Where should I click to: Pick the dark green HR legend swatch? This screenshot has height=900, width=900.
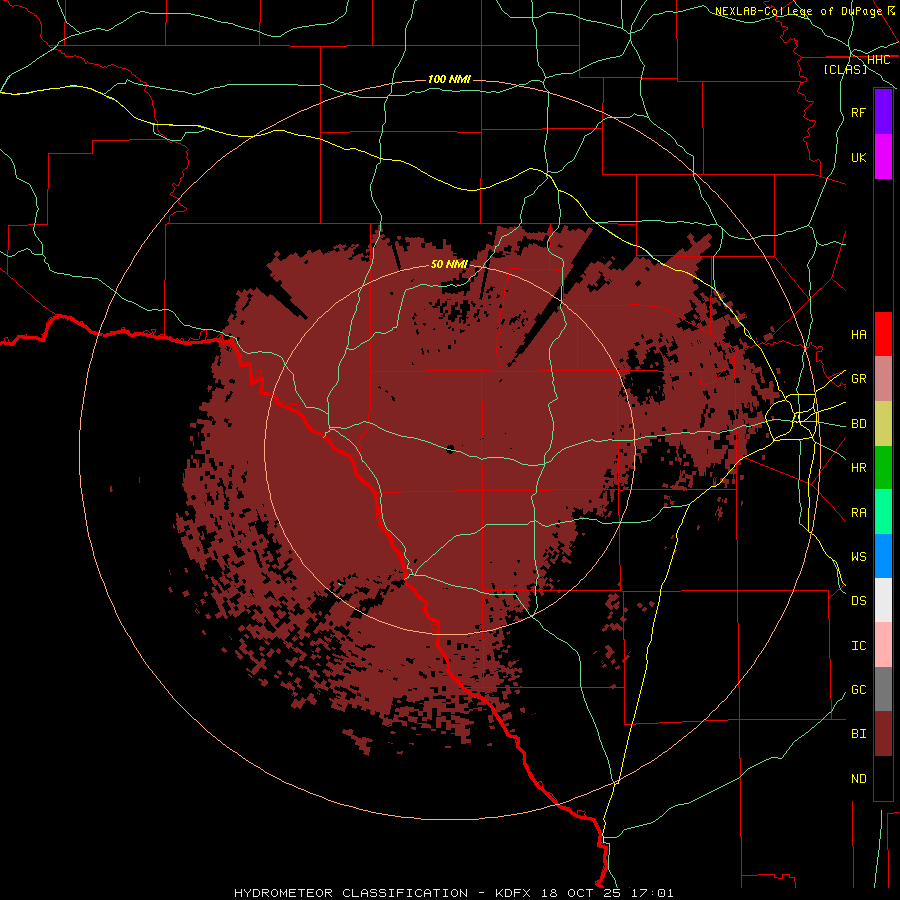point(883,468)
